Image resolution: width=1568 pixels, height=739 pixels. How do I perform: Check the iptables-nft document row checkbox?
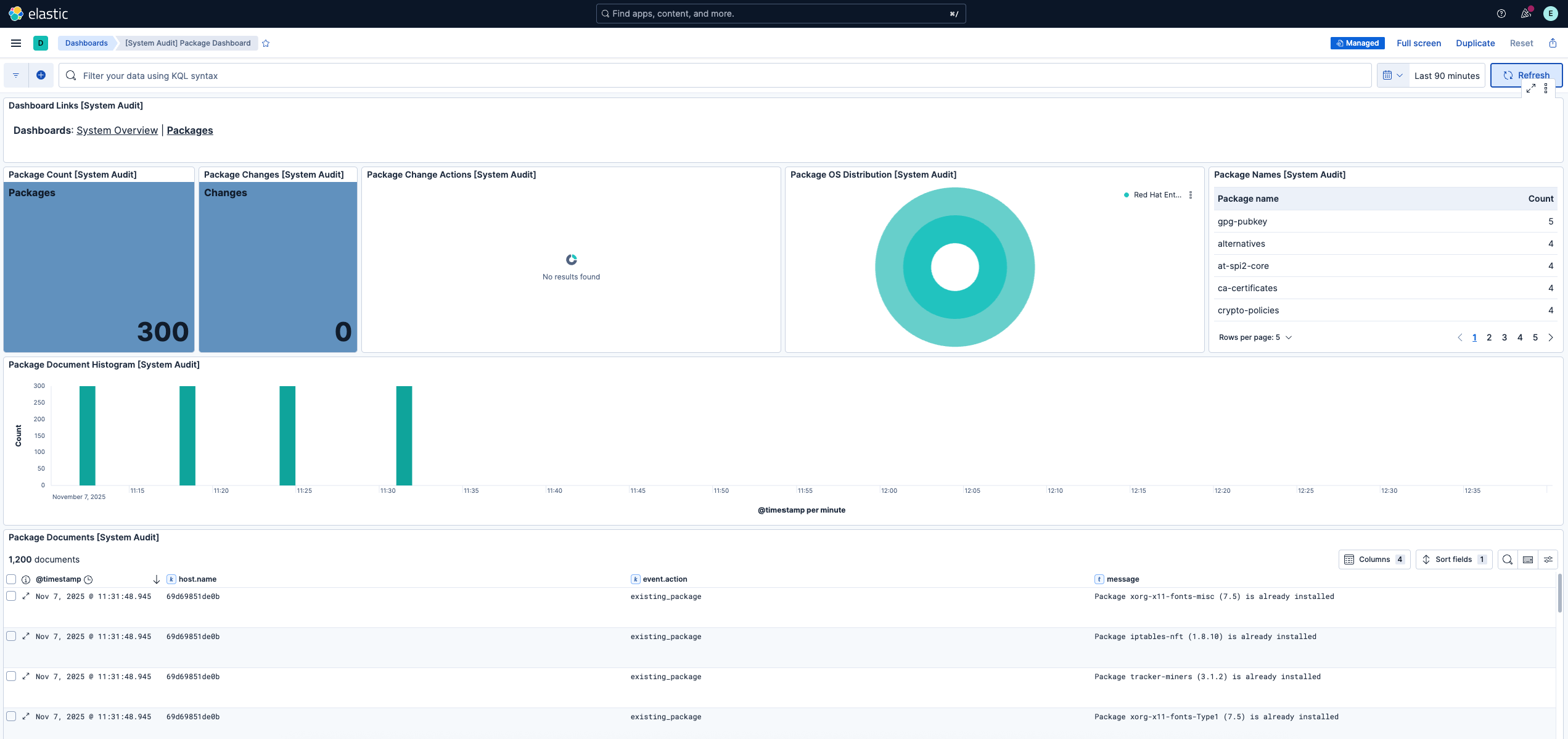point(11,636)
